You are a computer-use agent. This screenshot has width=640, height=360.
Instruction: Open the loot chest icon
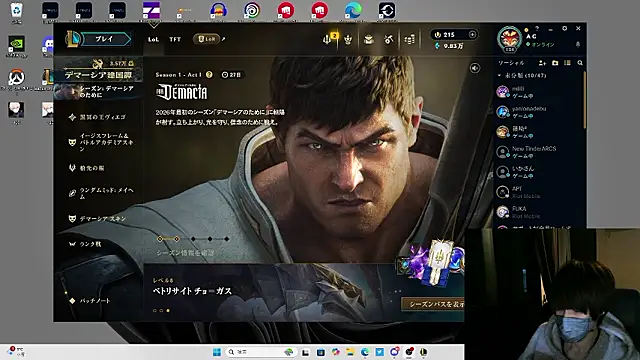click(x=369, y=40)
